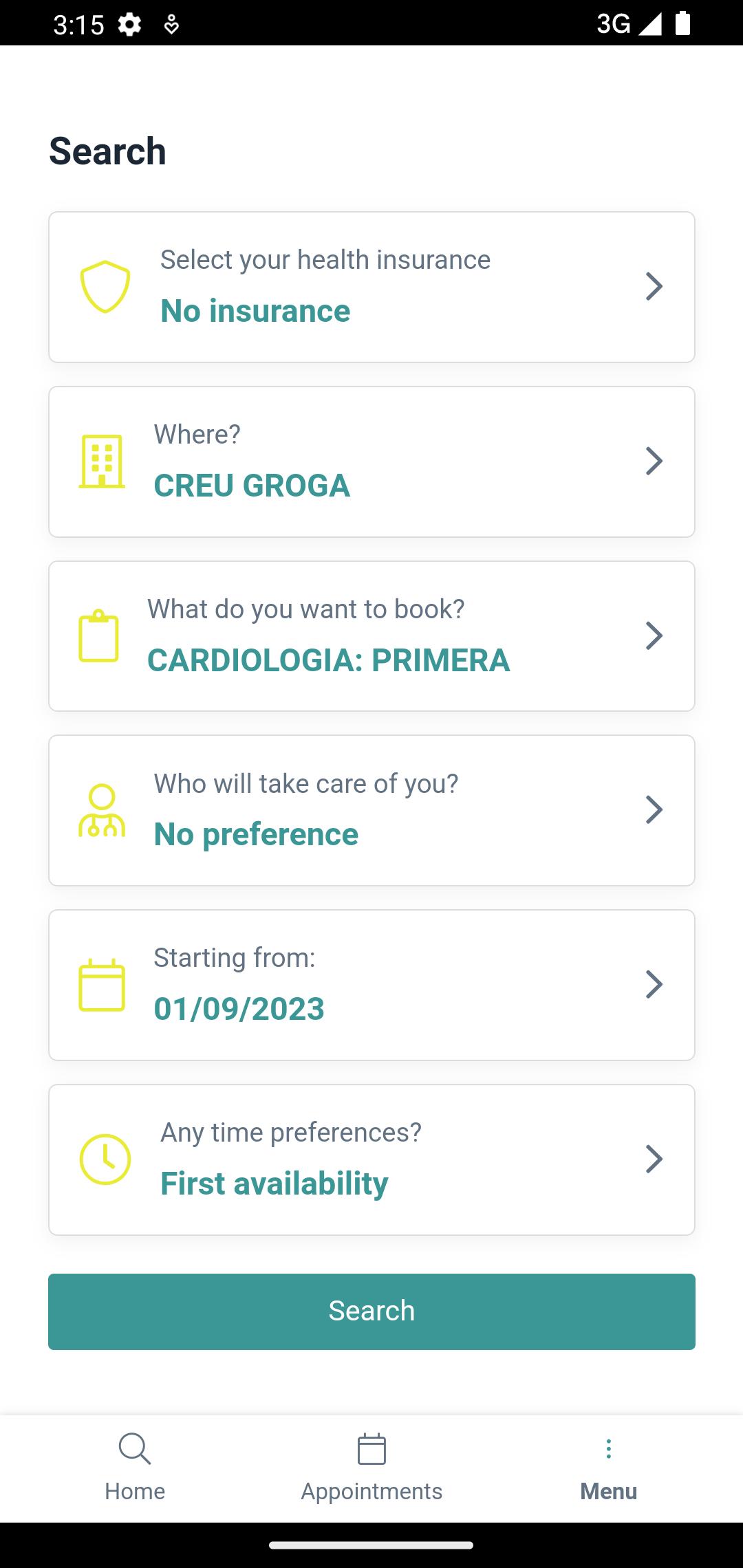Tap the building icon beside Where?
The height and width of the screenshot is (1568, 743).
102,461
